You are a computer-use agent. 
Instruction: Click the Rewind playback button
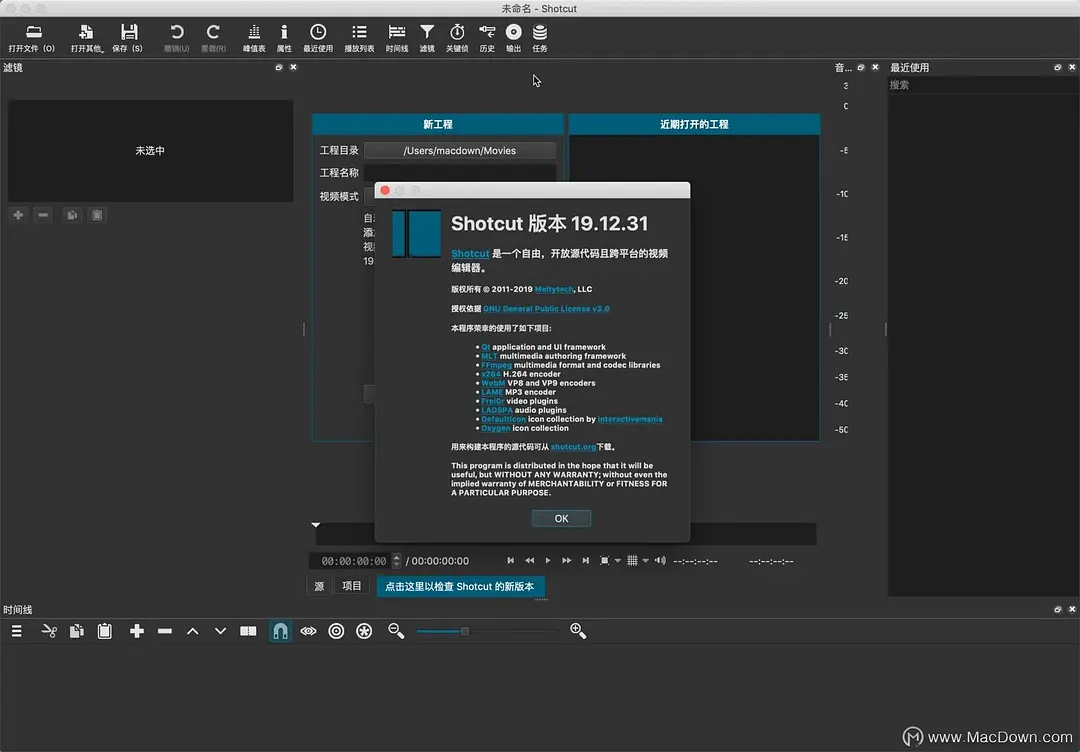pos(529,561)
